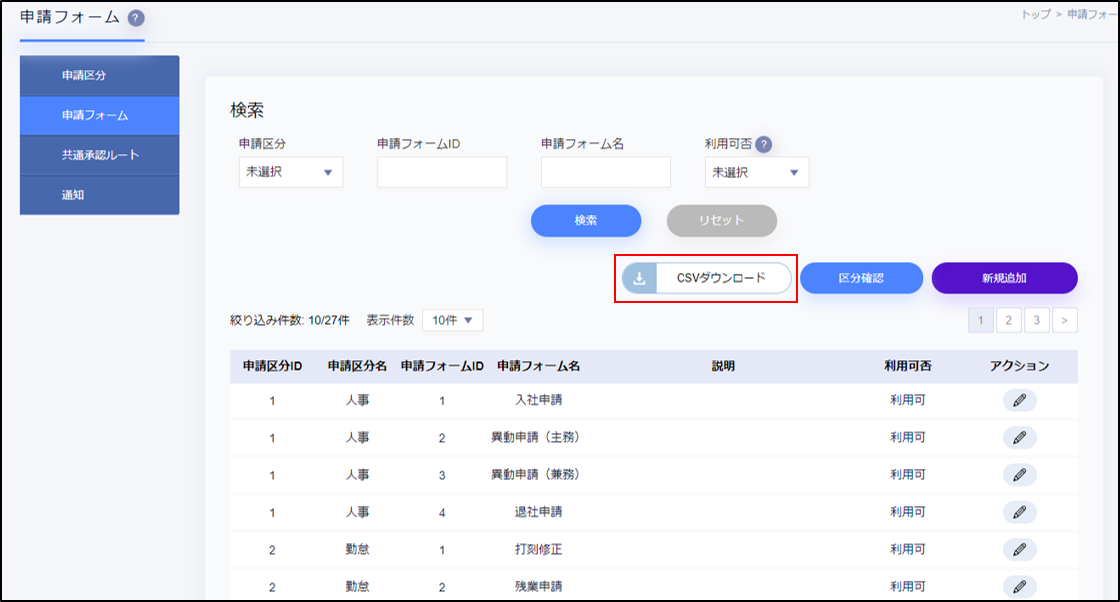Open the 申請区分 search dropdown
The image size is (1120, 602).
[x=290, y=172]
